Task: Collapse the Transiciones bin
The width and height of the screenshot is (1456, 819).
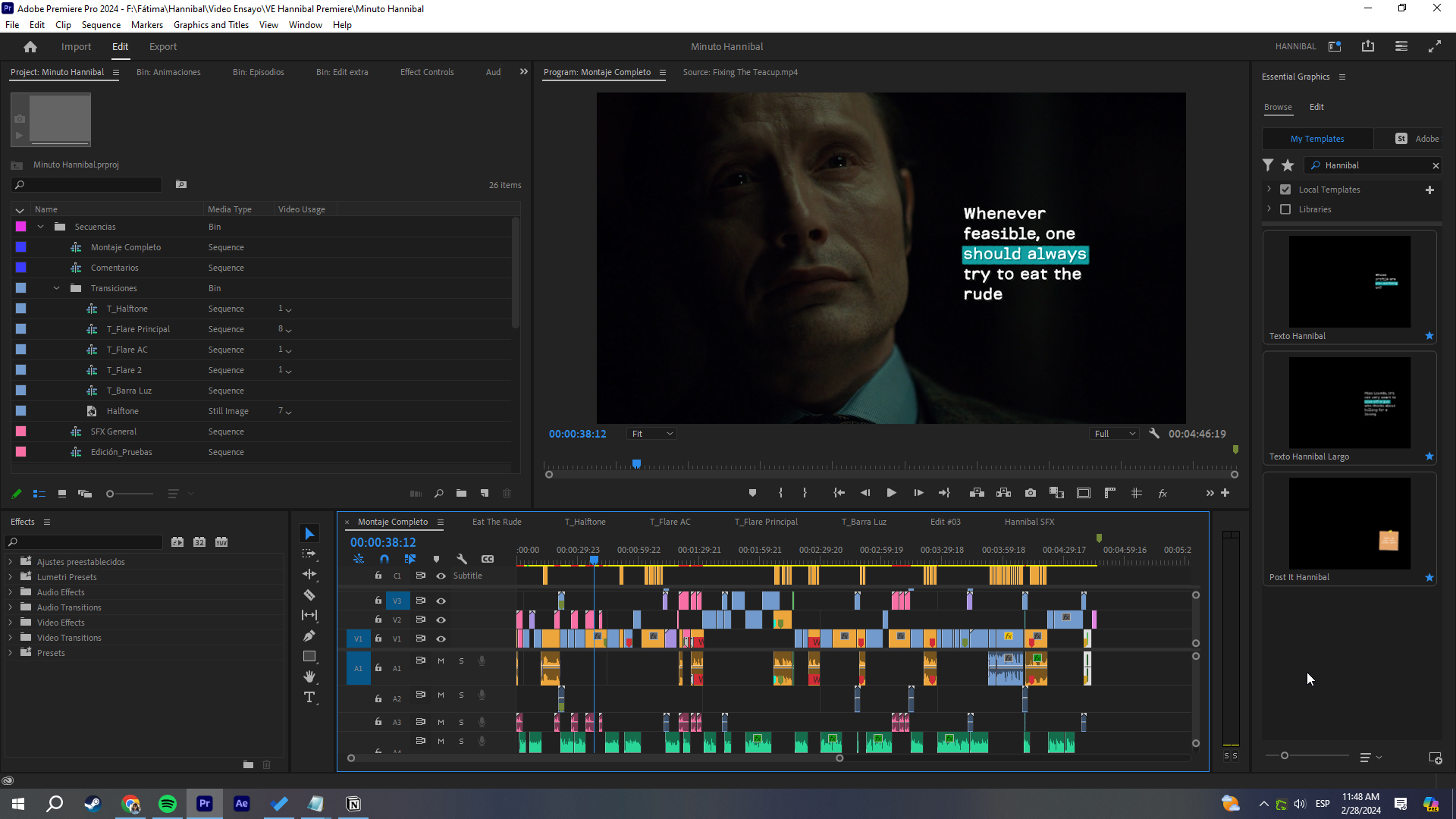Action: coord(57,288)
